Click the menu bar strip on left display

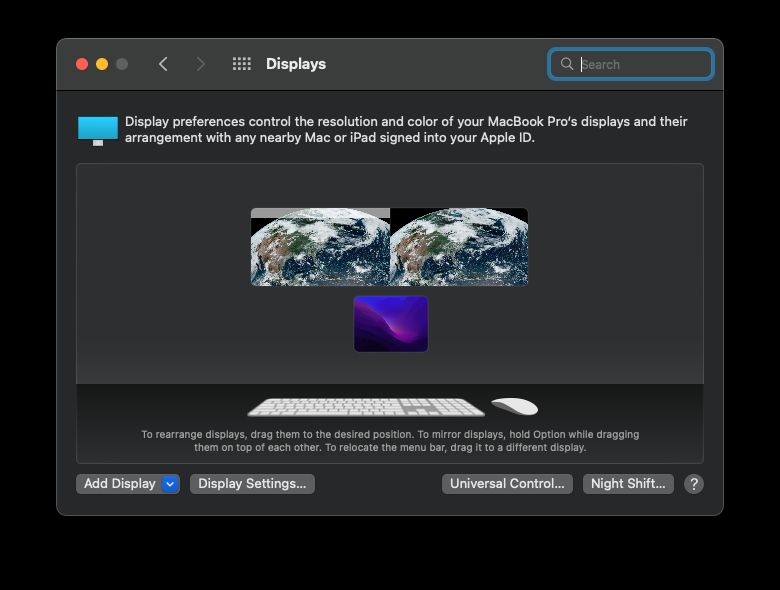click(x=320, y=212)
